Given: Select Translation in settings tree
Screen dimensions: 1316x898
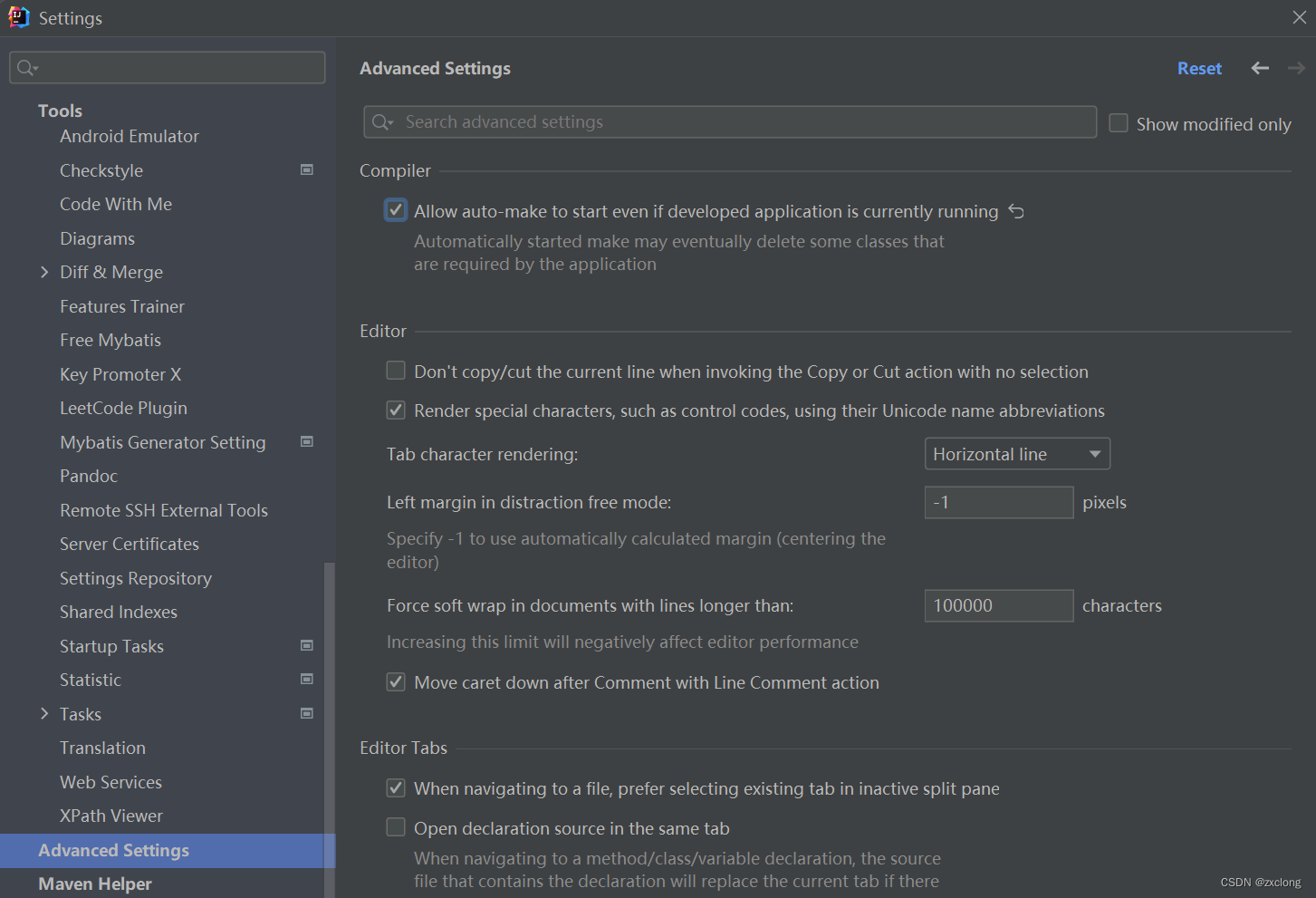Looking at the screenshot, I should pyautogui.click(x=102, y=748).
